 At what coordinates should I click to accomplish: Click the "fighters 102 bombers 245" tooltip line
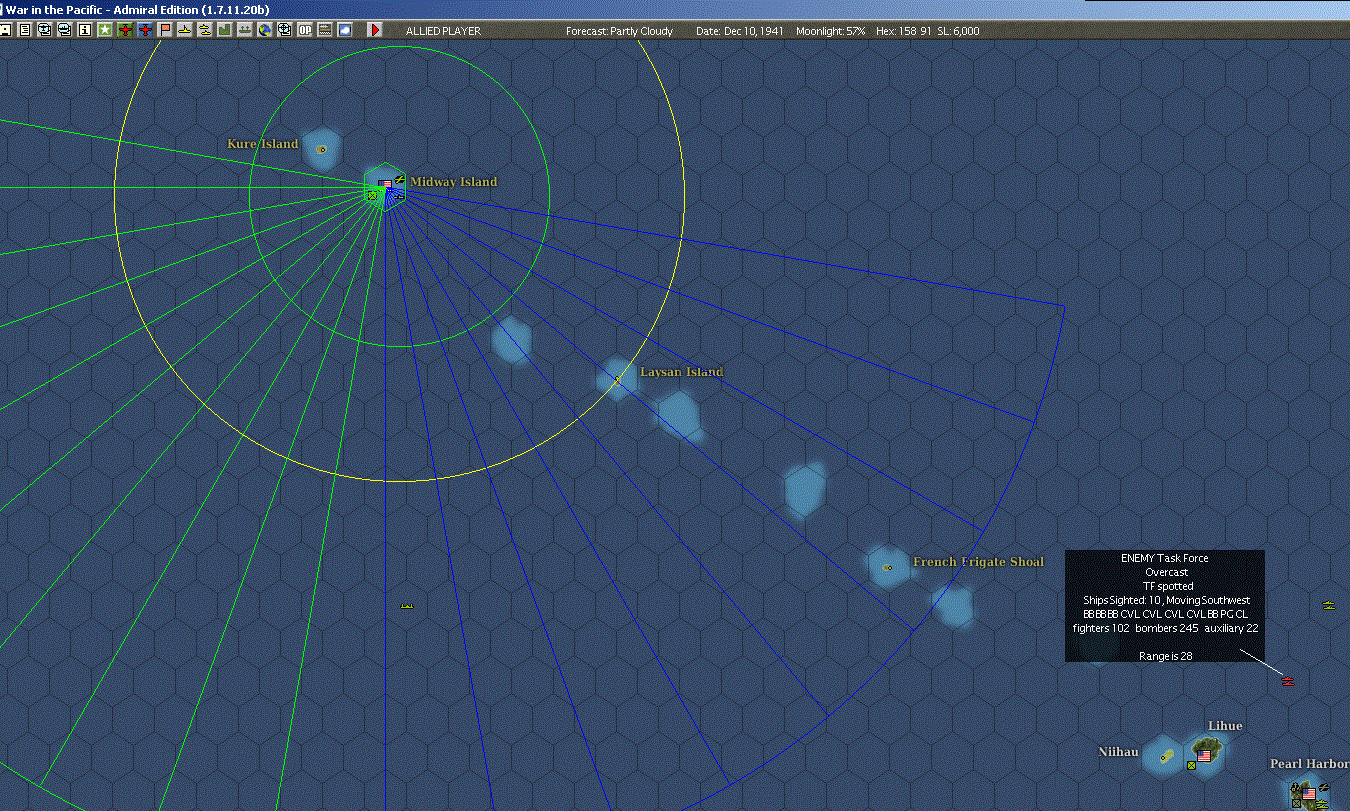[x=1165, y=628]
